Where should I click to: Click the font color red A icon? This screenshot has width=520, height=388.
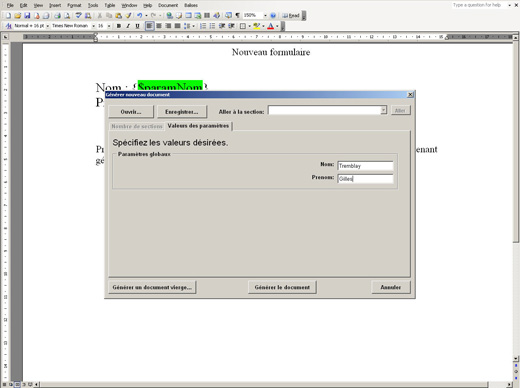coord(271,26)
